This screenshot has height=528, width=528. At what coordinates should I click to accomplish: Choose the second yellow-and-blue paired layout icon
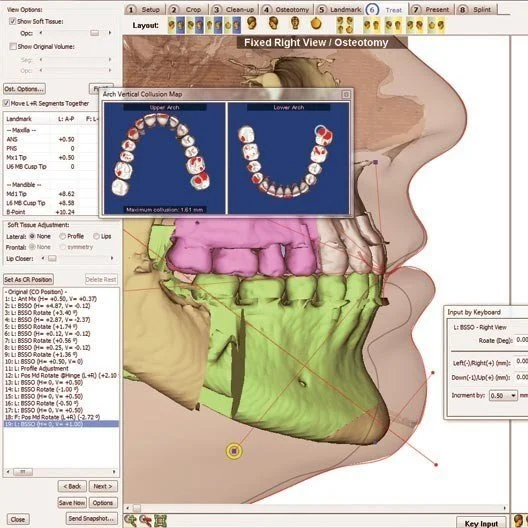[x=195, y=25]
